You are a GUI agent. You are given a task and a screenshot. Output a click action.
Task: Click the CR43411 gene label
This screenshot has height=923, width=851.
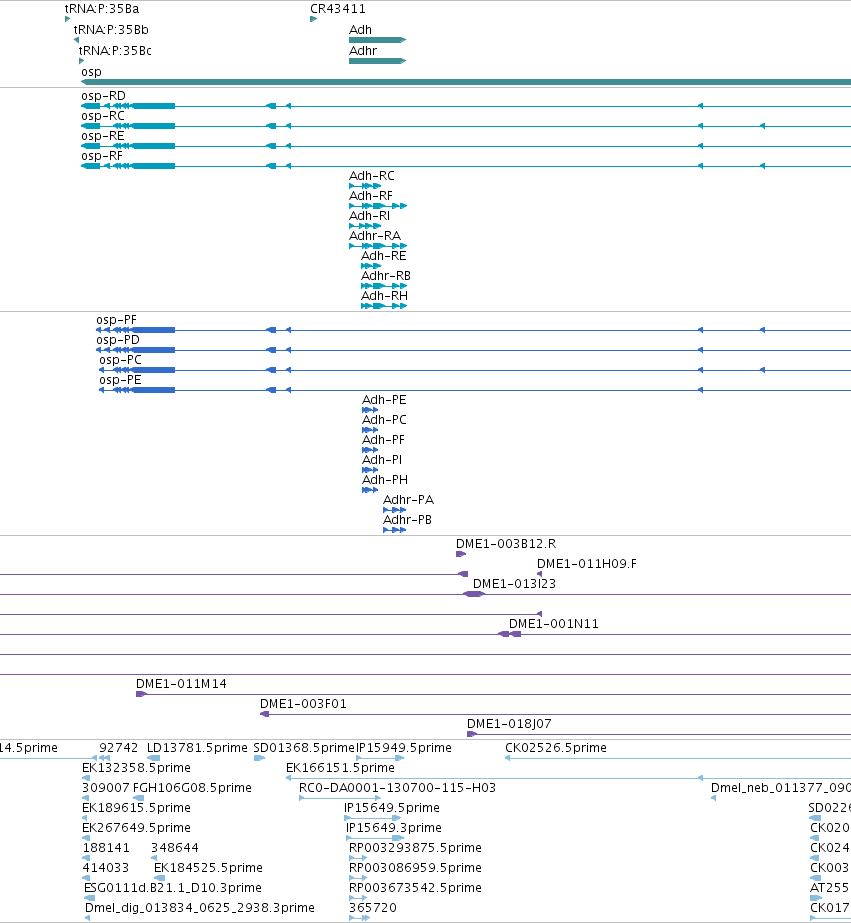tap(338, 9)
